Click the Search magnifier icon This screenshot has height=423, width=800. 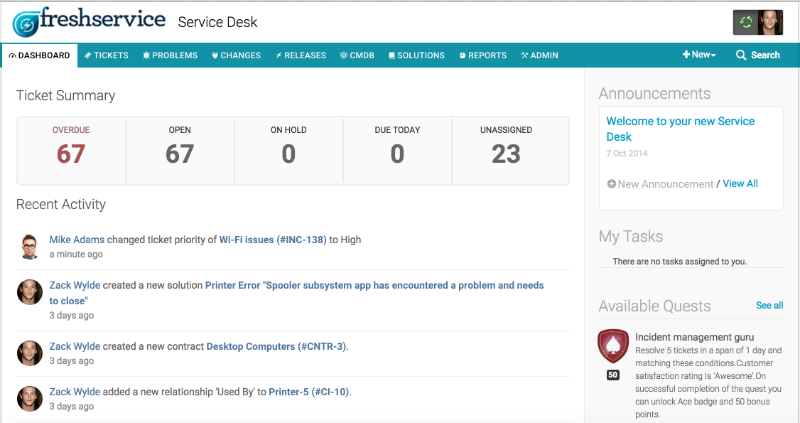point(741,55)
